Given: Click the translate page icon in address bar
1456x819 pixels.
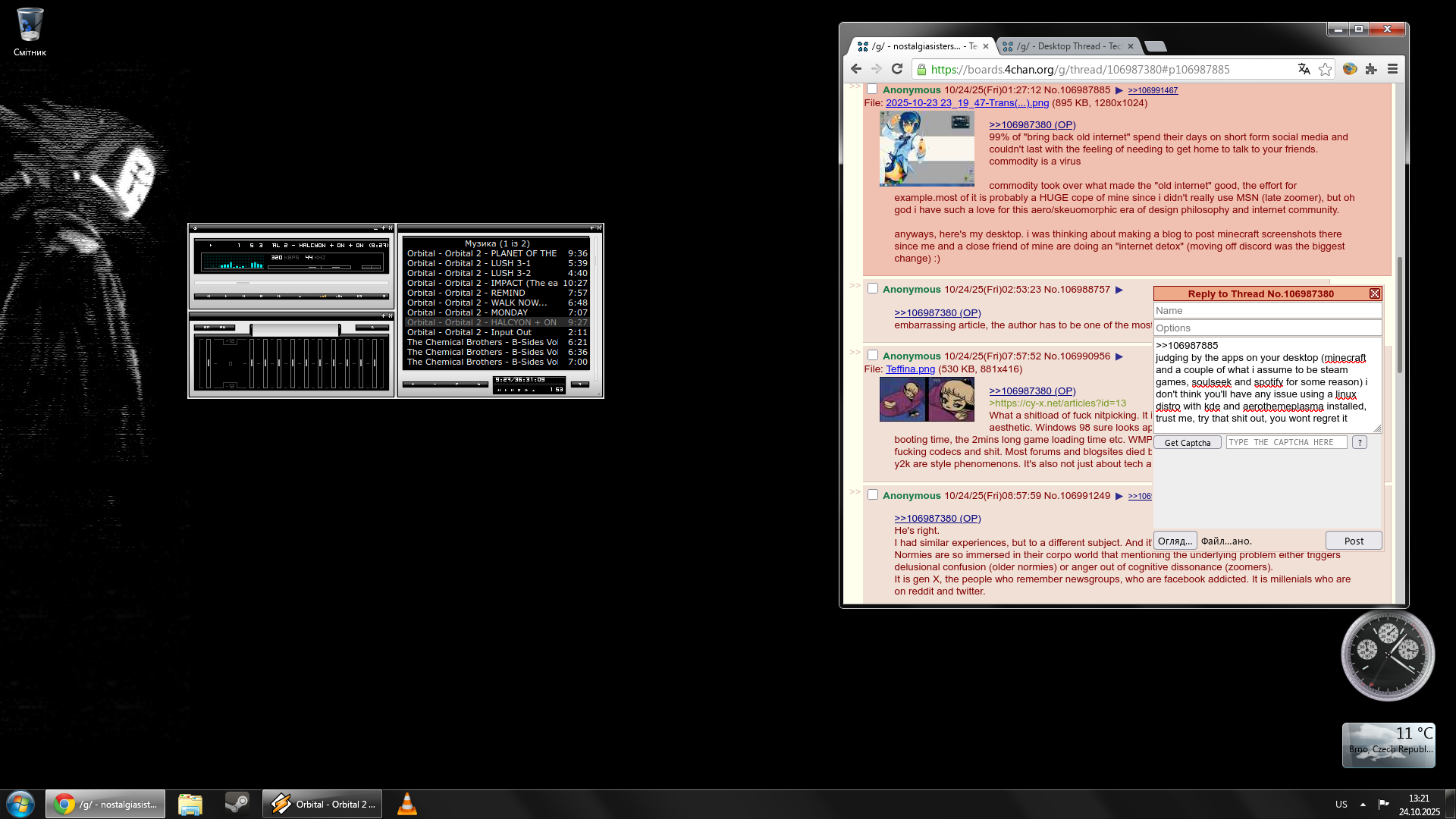Looking at the screenshot, I should [x=1304, y=69].
